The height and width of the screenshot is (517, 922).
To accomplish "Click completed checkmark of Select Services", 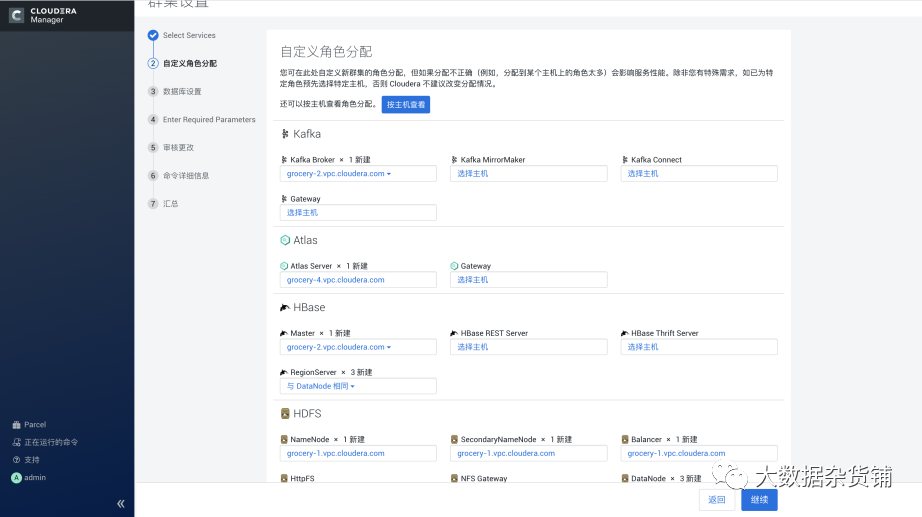I will 153,35.
